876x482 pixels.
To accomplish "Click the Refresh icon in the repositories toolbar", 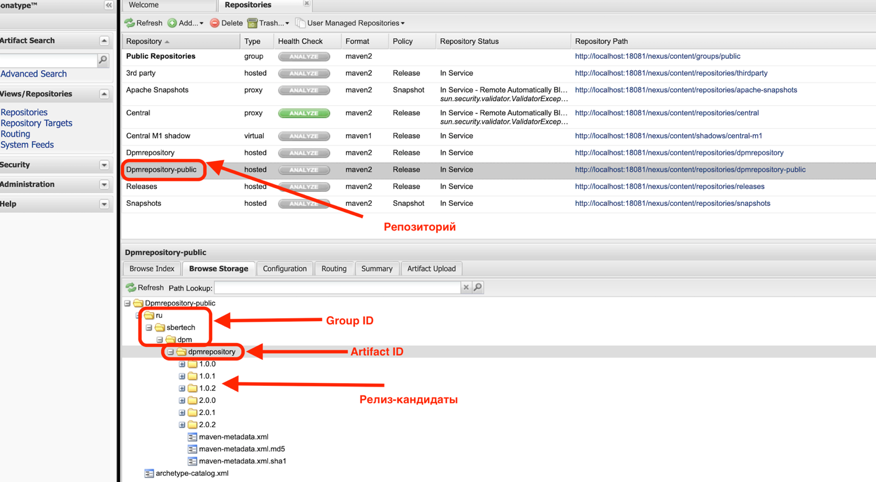I will point(130,23).
